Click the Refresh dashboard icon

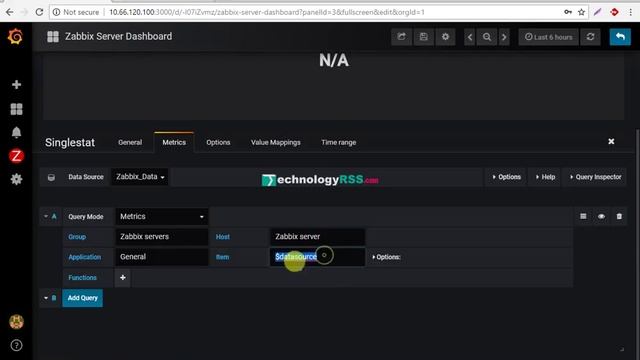590,37
